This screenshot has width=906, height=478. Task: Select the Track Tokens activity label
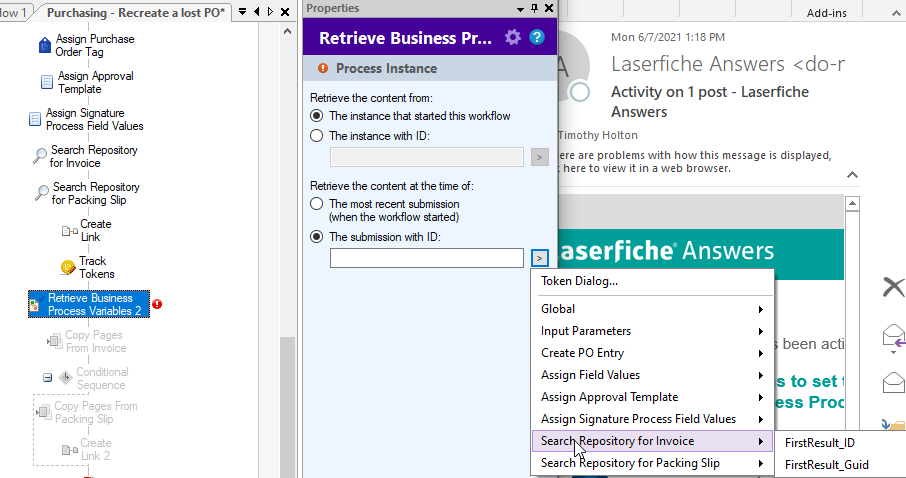coord(96,268)
